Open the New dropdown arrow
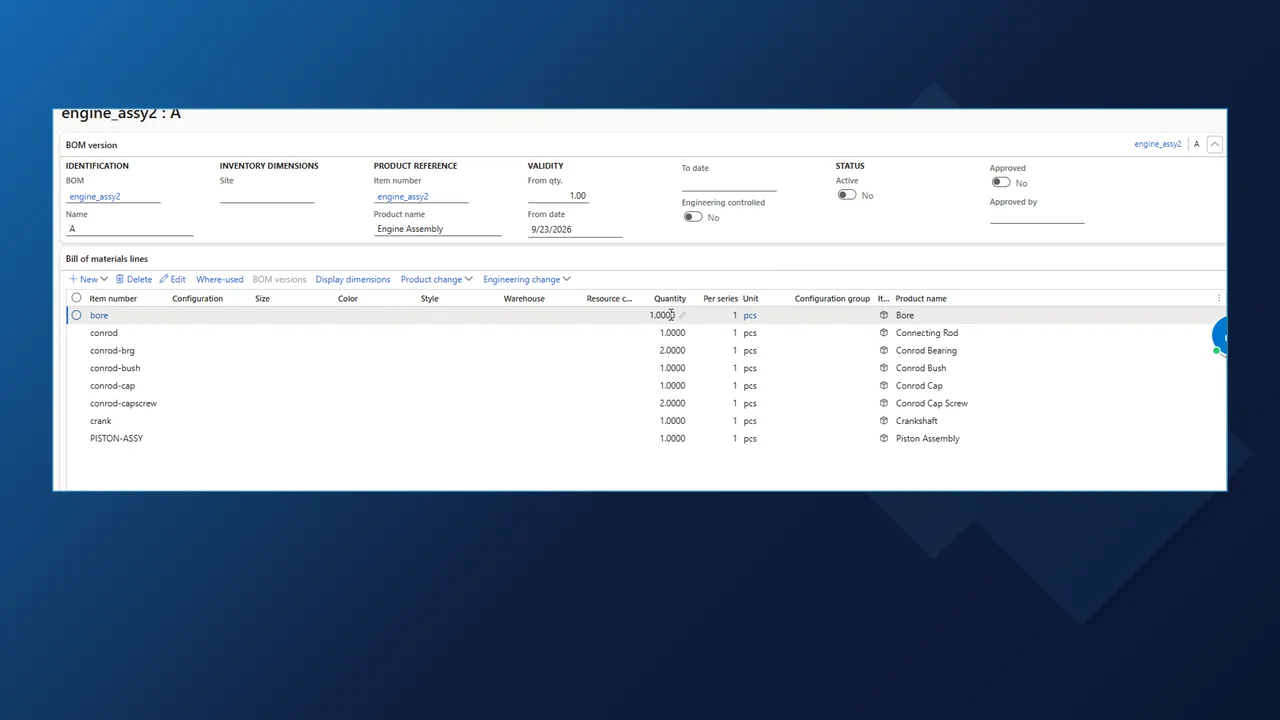Viewport: 1280px width, 720px height. point(104,279)
